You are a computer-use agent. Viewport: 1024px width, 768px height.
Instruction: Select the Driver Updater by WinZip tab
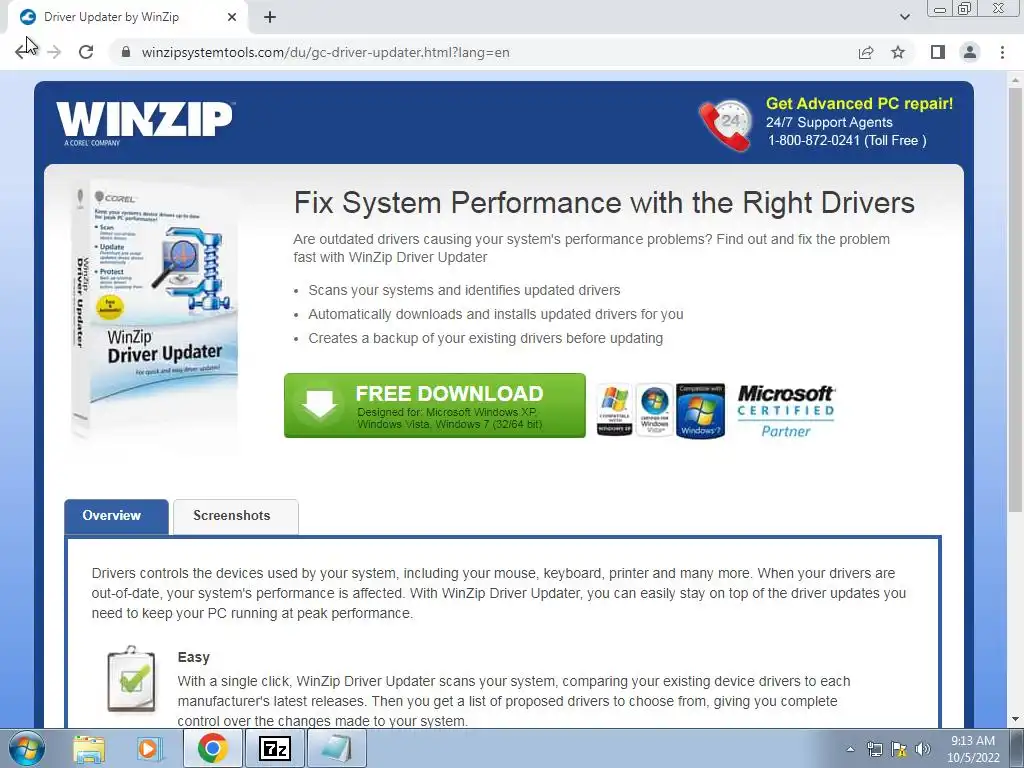(127, 17)
